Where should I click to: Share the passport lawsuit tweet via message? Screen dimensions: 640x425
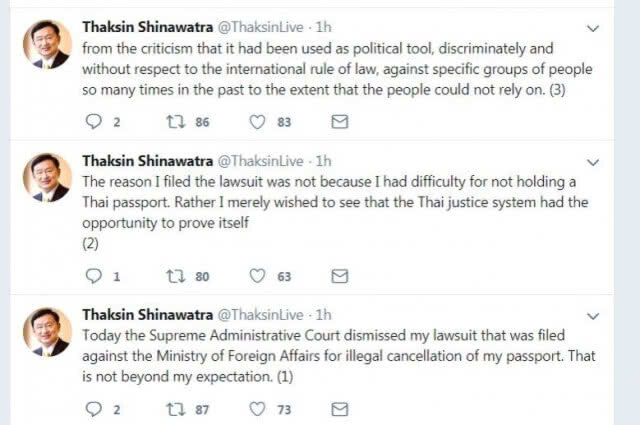pos(340,409)
